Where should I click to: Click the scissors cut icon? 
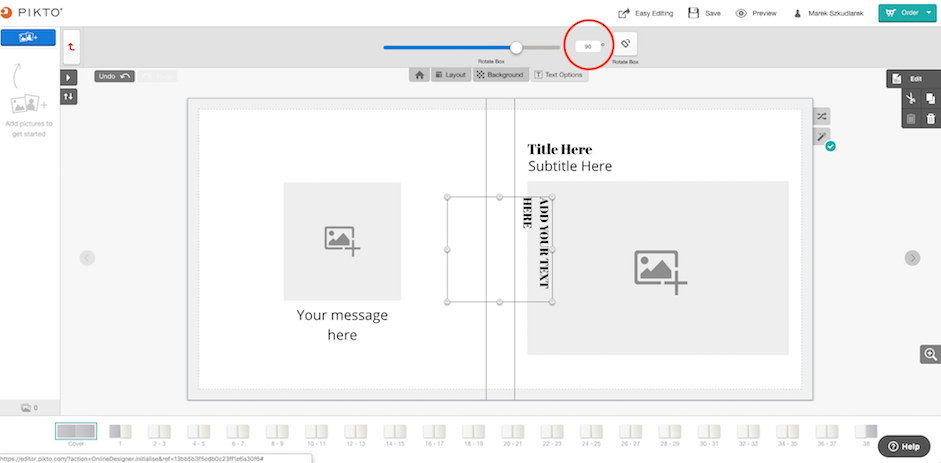coord(911,98)
